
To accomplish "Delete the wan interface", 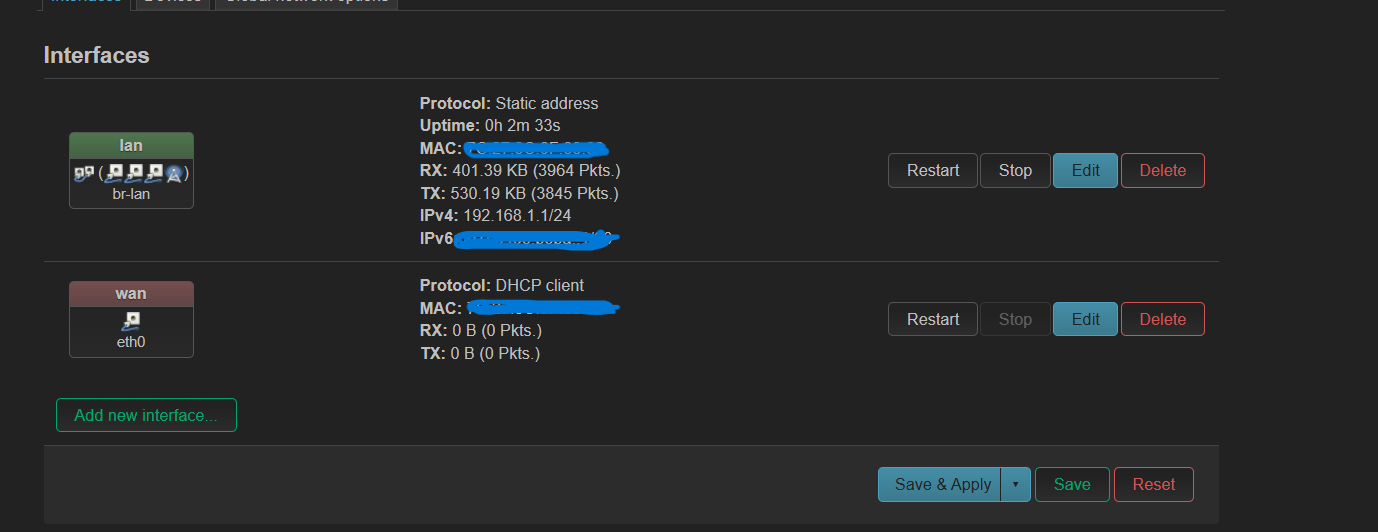I will [1163, 319].
